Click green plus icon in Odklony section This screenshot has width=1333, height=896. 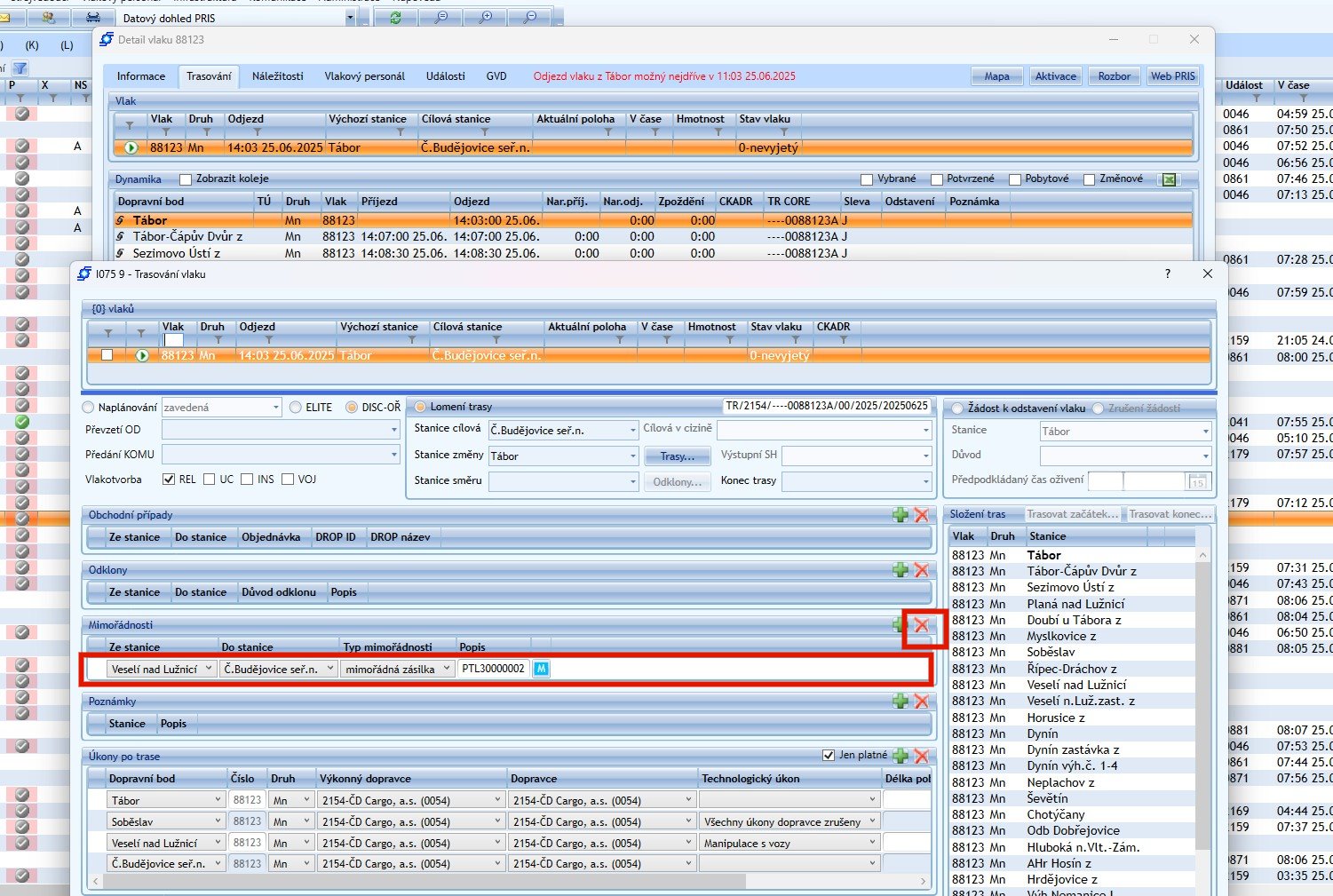pyautogui.click(x=901, y=570)
